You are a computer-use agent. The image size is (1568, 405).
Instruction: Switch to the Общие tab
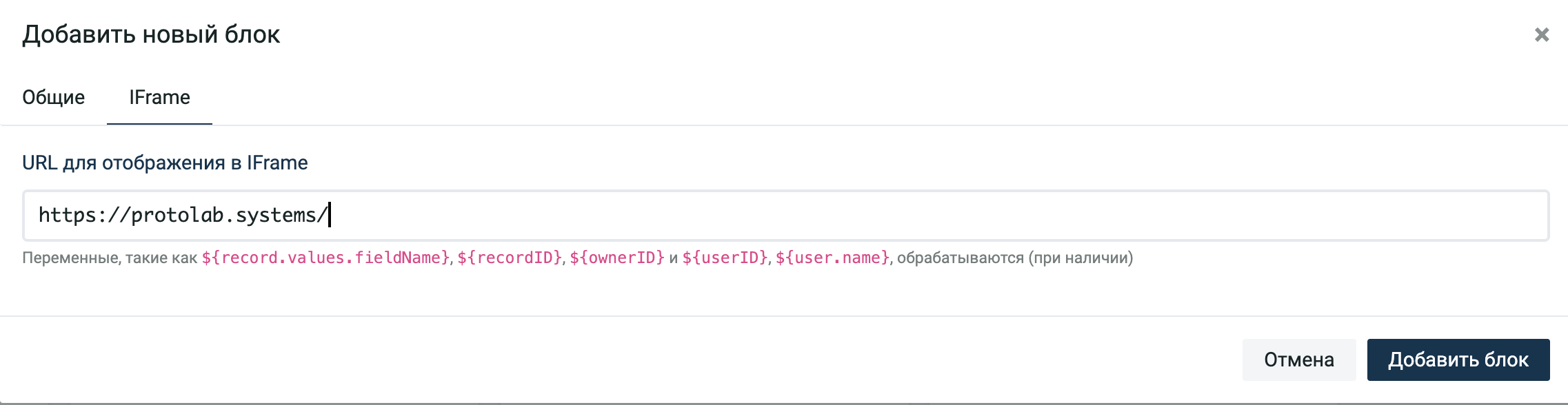pyautogui.click(x=54, y=97)
